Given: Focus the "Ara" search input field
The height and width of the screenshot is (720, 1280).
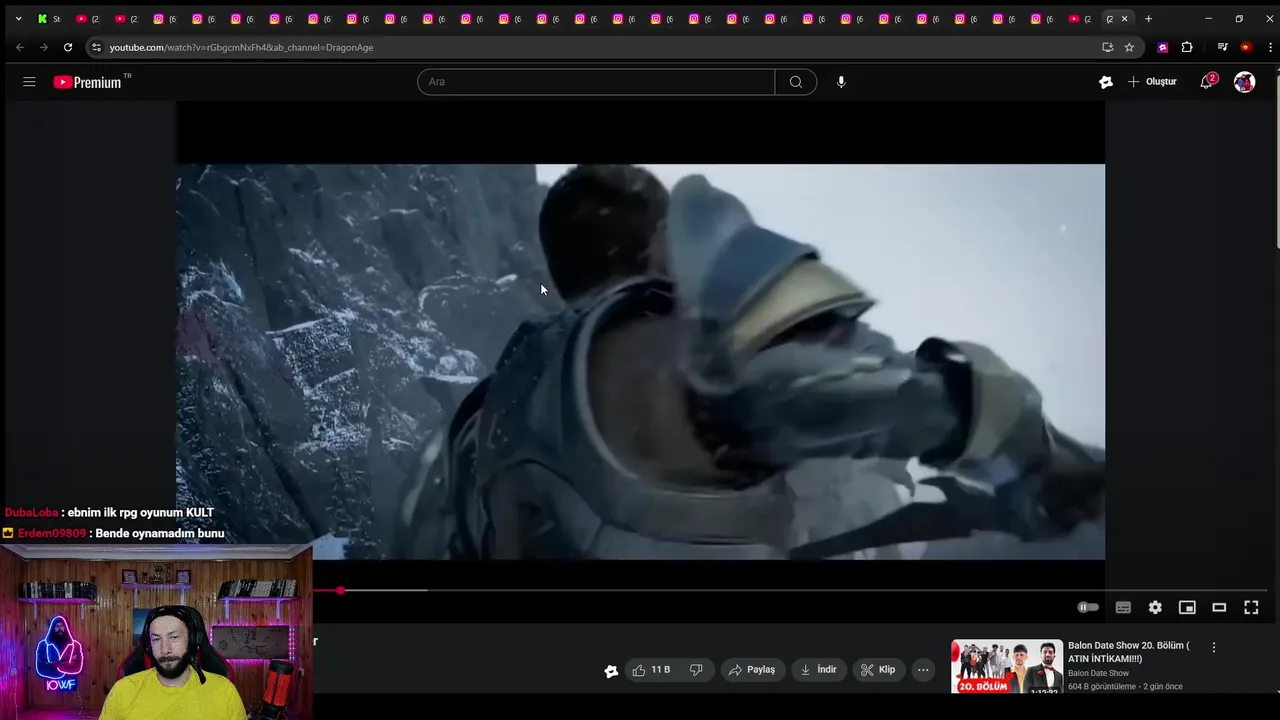Looking at the screenshot, I should pyautogui.click(x=596, y=82).
